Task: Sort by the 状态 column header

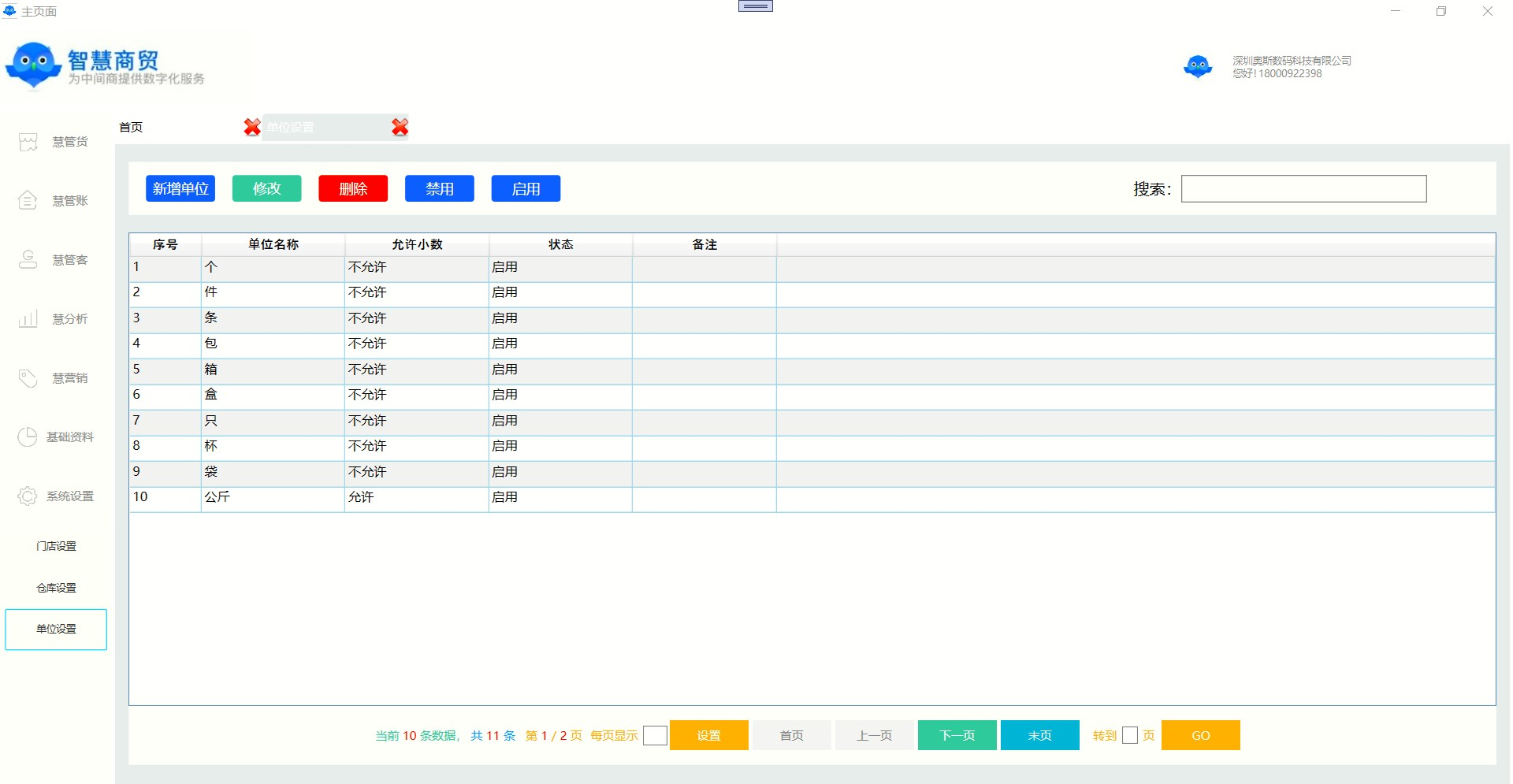Action: 560,244
